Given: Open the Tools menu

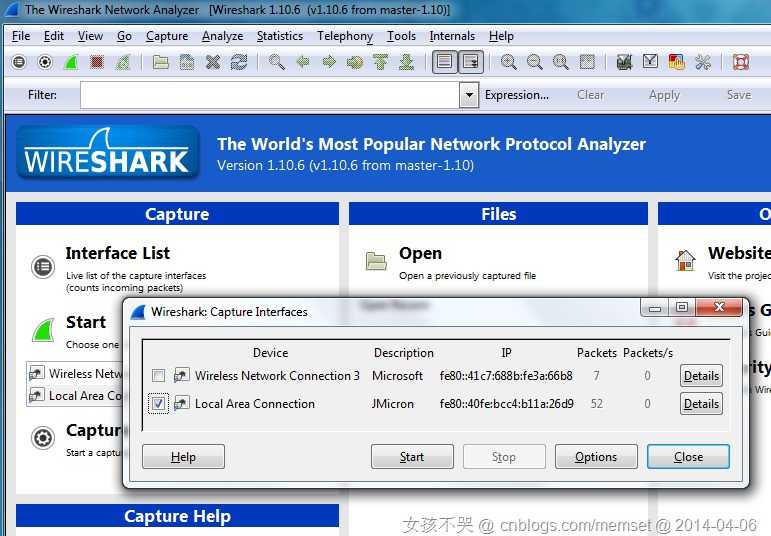Looking at the screenshot, I should coord(401,36).
